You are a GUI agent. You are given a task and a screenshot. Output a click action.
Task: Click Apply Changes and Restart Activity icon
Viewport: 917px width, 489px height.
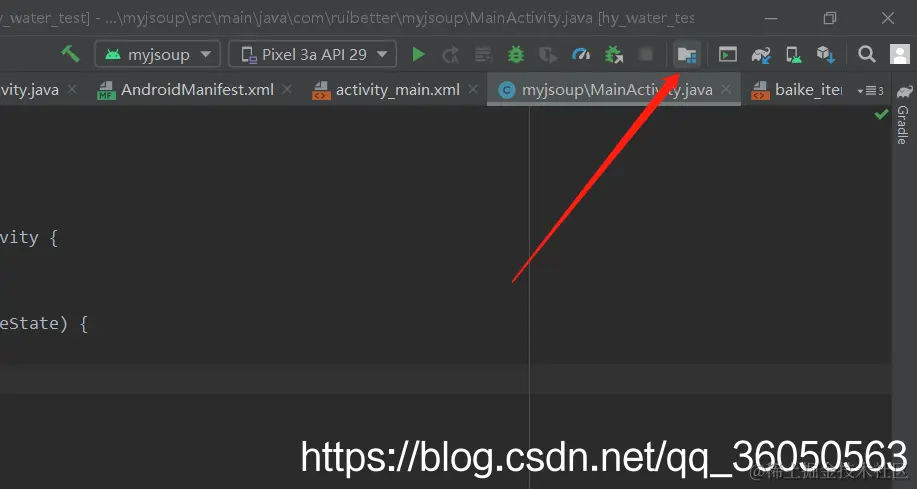[x=450, y=55]
